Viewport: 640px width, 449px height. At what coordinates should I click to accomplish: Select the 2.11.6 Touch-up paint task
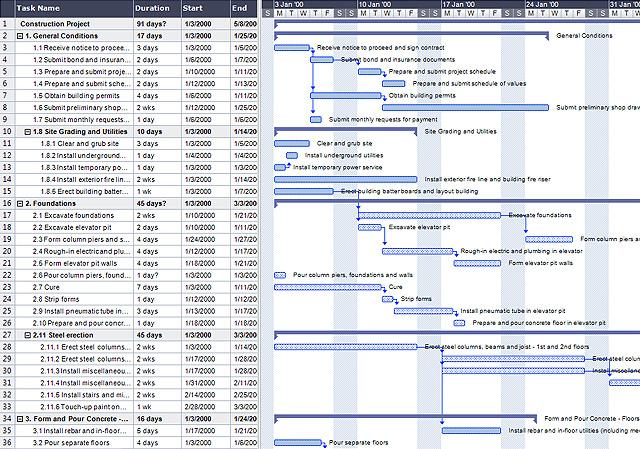click(83, 407)
